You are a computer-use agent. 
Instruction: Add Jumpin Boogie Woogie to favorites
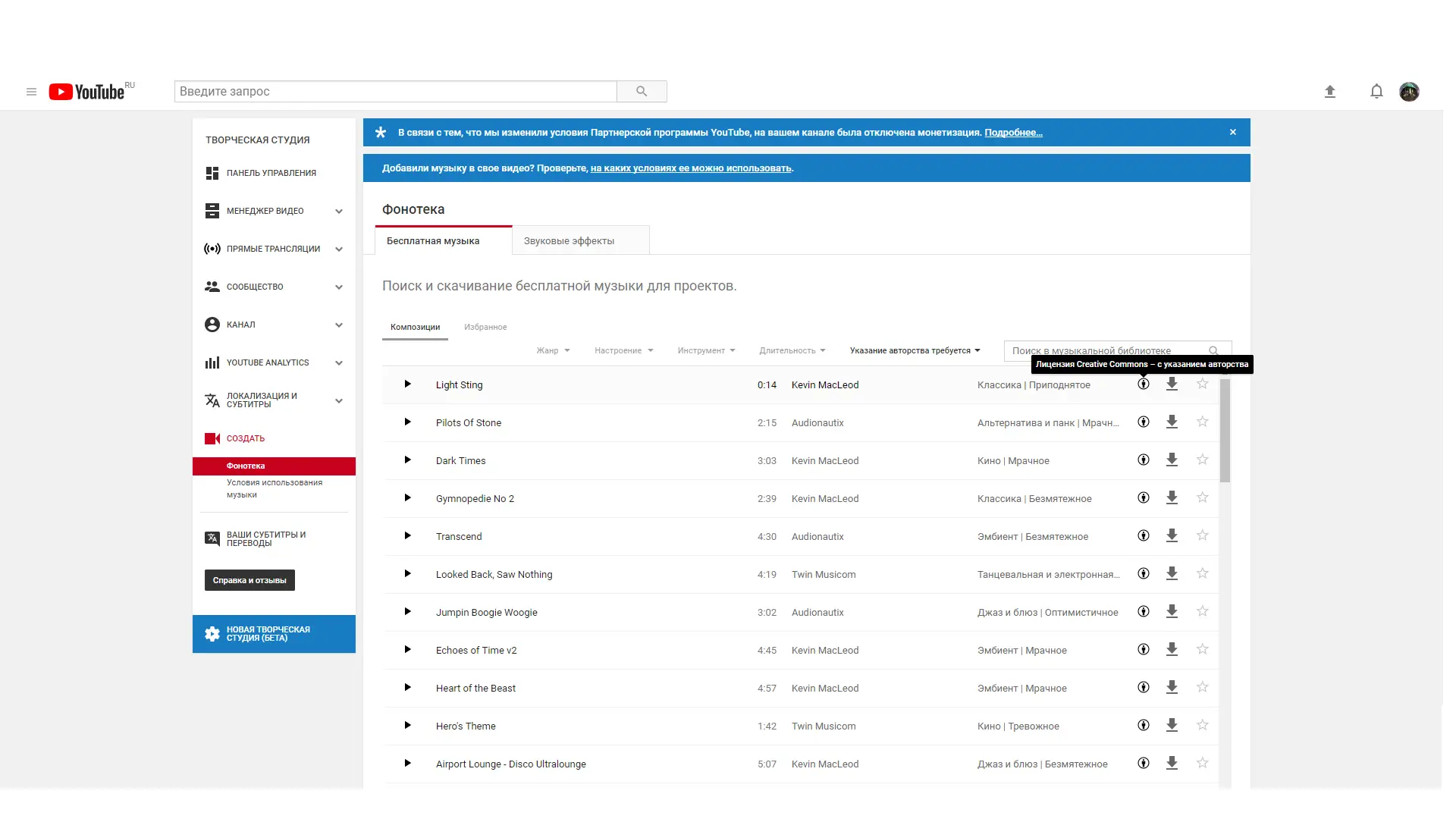(1202, 612)
